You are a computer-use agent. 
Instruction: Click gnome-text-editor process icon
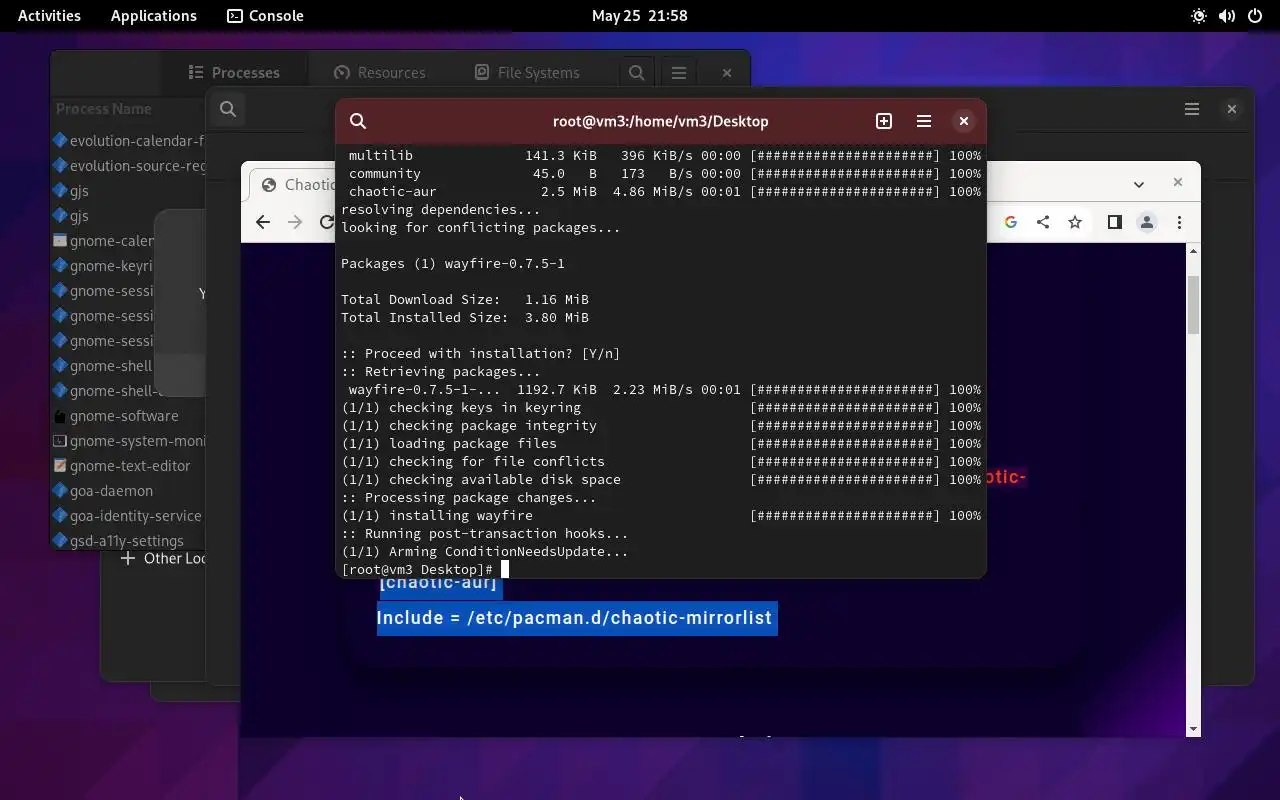(60, 466)
